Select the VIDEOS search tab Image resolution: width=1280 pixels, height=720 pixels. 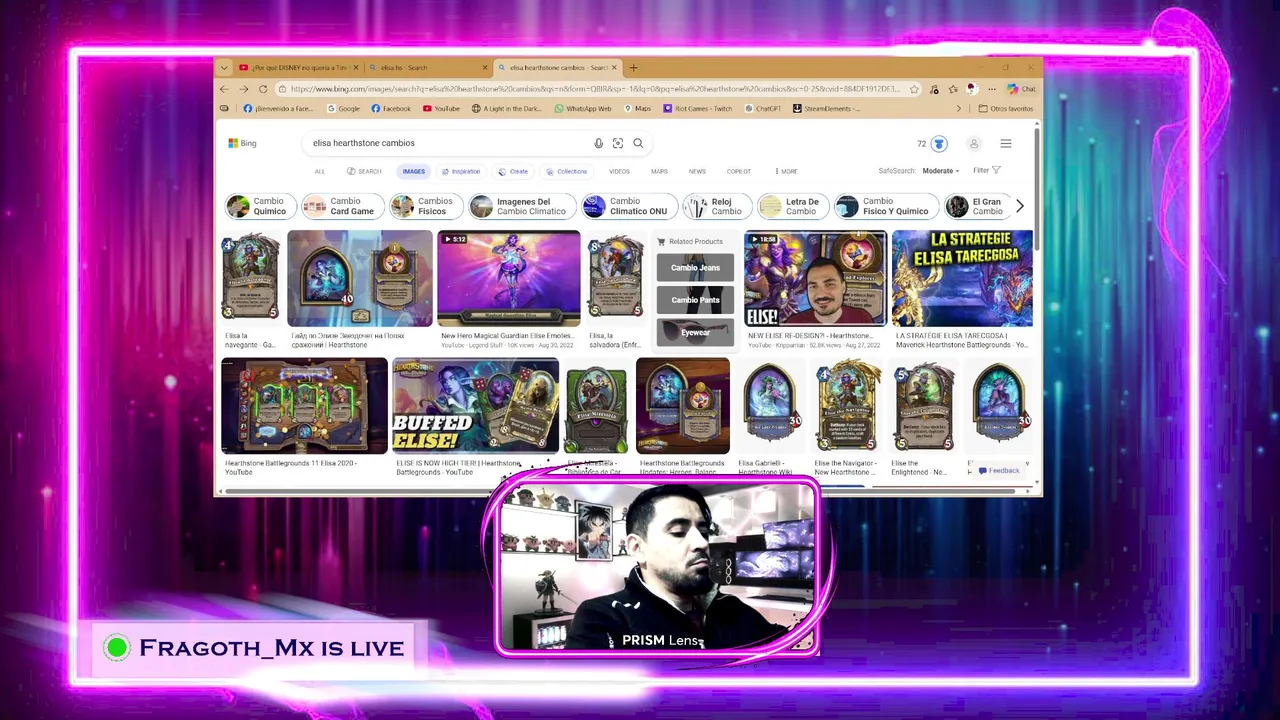tap(619, 171)
